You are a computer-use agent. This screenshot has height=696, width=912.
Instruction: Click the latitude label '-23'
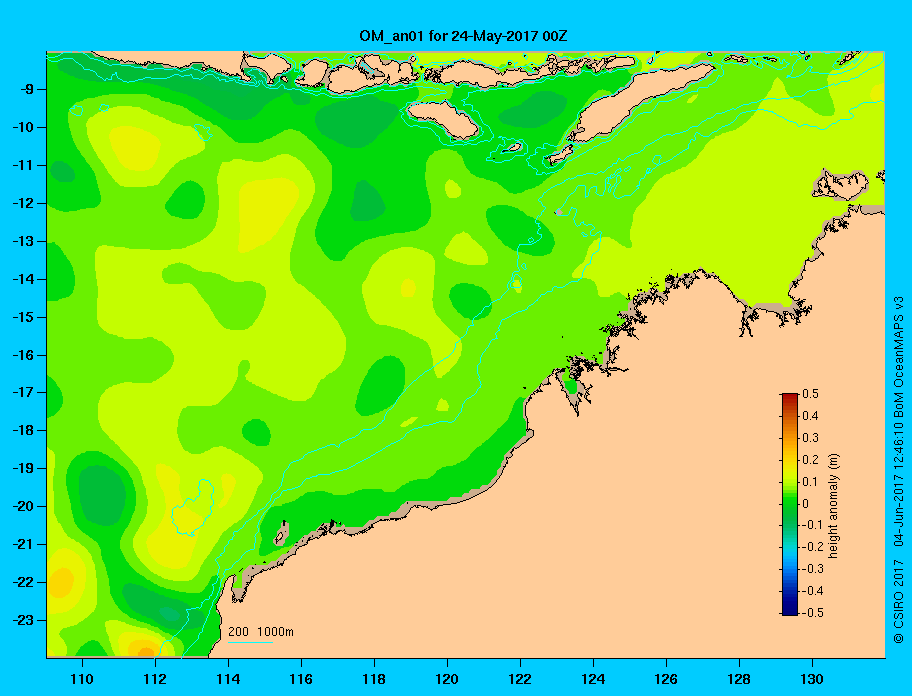tap(23, 620)
